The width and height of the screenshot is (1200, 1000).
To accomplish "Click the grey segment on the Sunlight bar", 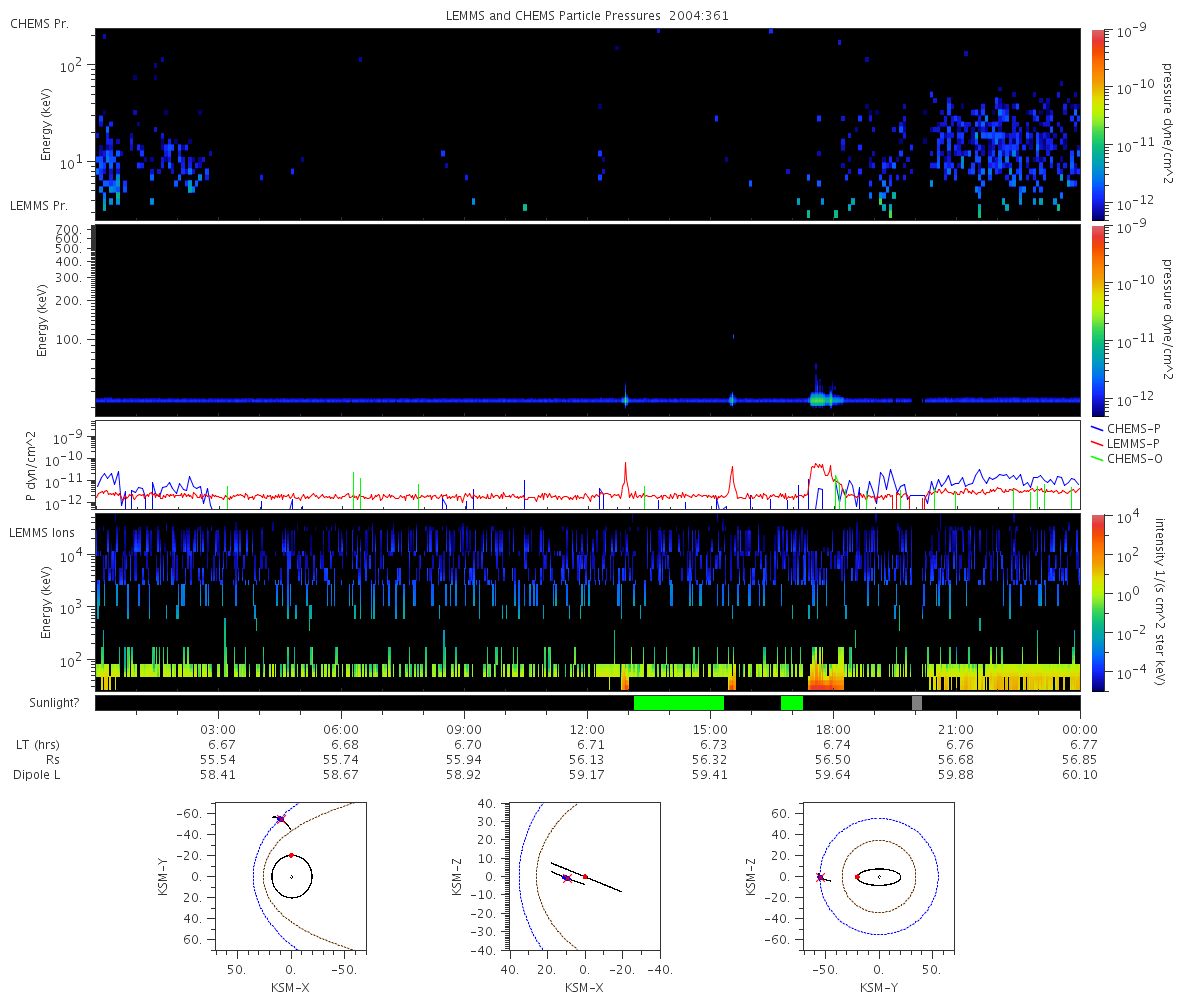I will point(917,703).
